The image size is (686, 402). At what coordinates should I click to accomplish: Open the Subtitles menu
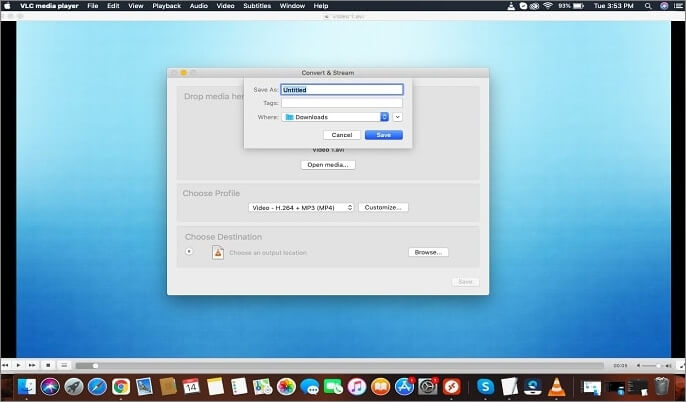[259, 6]
